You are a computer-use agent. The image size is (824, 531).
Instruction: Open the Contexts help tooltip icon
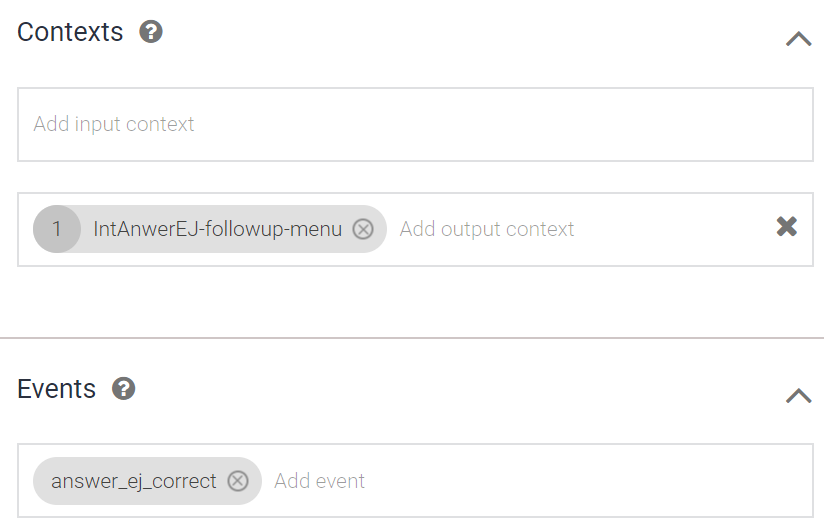(151, 32)
